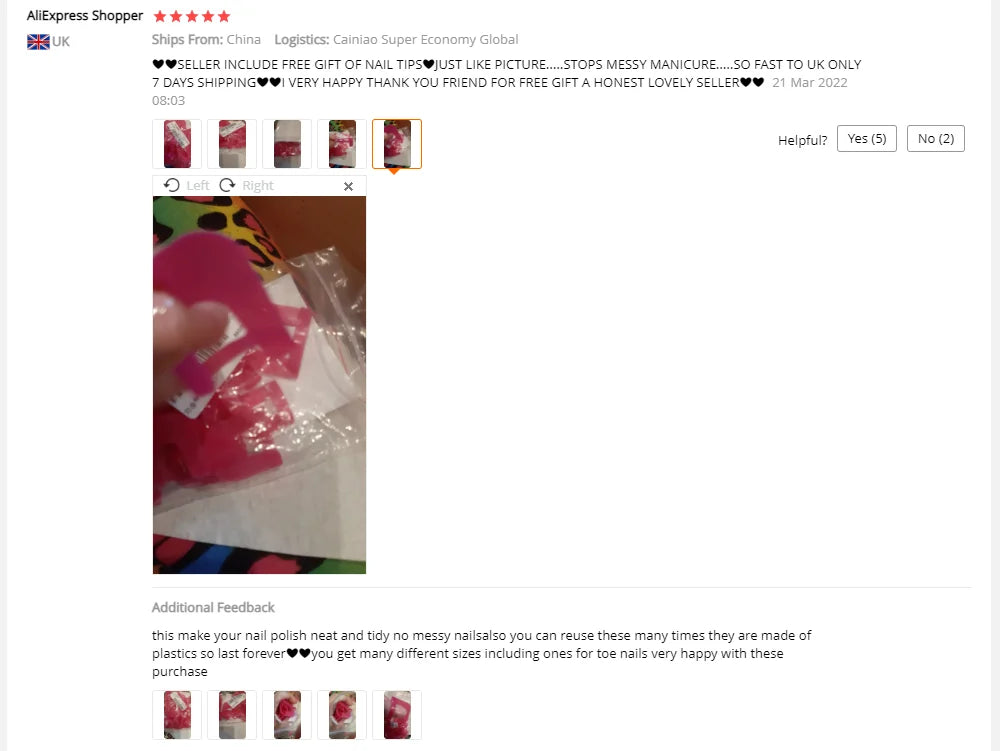Click the rotate Left icon
1000x751 pixels.
coord(172,186)
